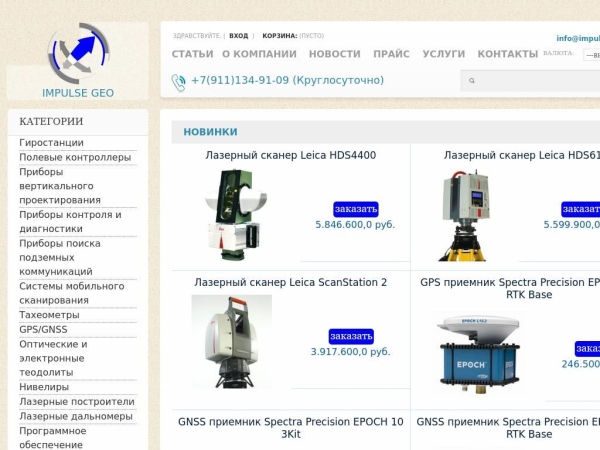Click the Impulse Geo logo image

[x=78, y=54]
